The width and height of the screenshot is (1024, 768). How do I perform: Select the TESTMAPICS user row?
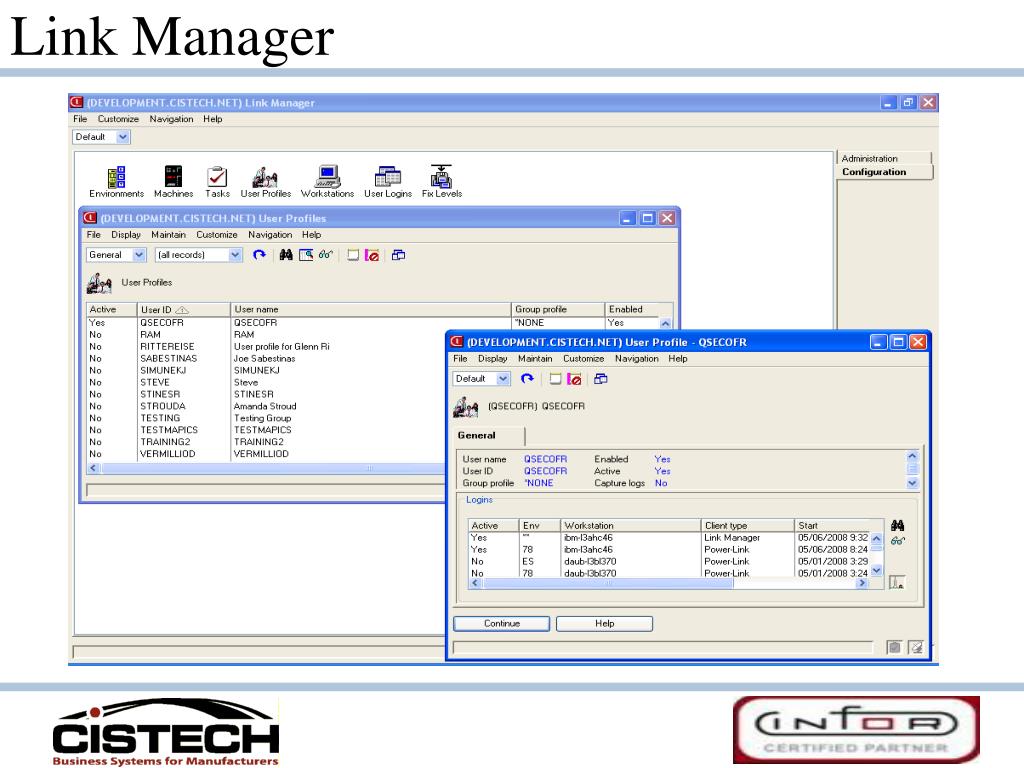(x=266, y=430)
